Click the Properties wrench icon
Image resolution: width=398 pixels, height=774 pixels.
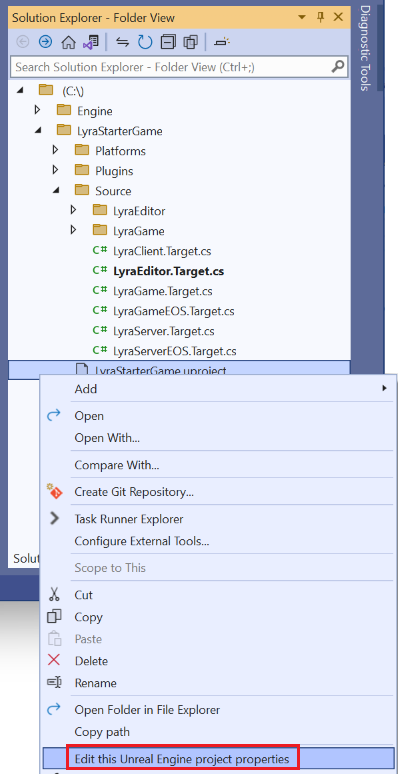pos(222,42)
